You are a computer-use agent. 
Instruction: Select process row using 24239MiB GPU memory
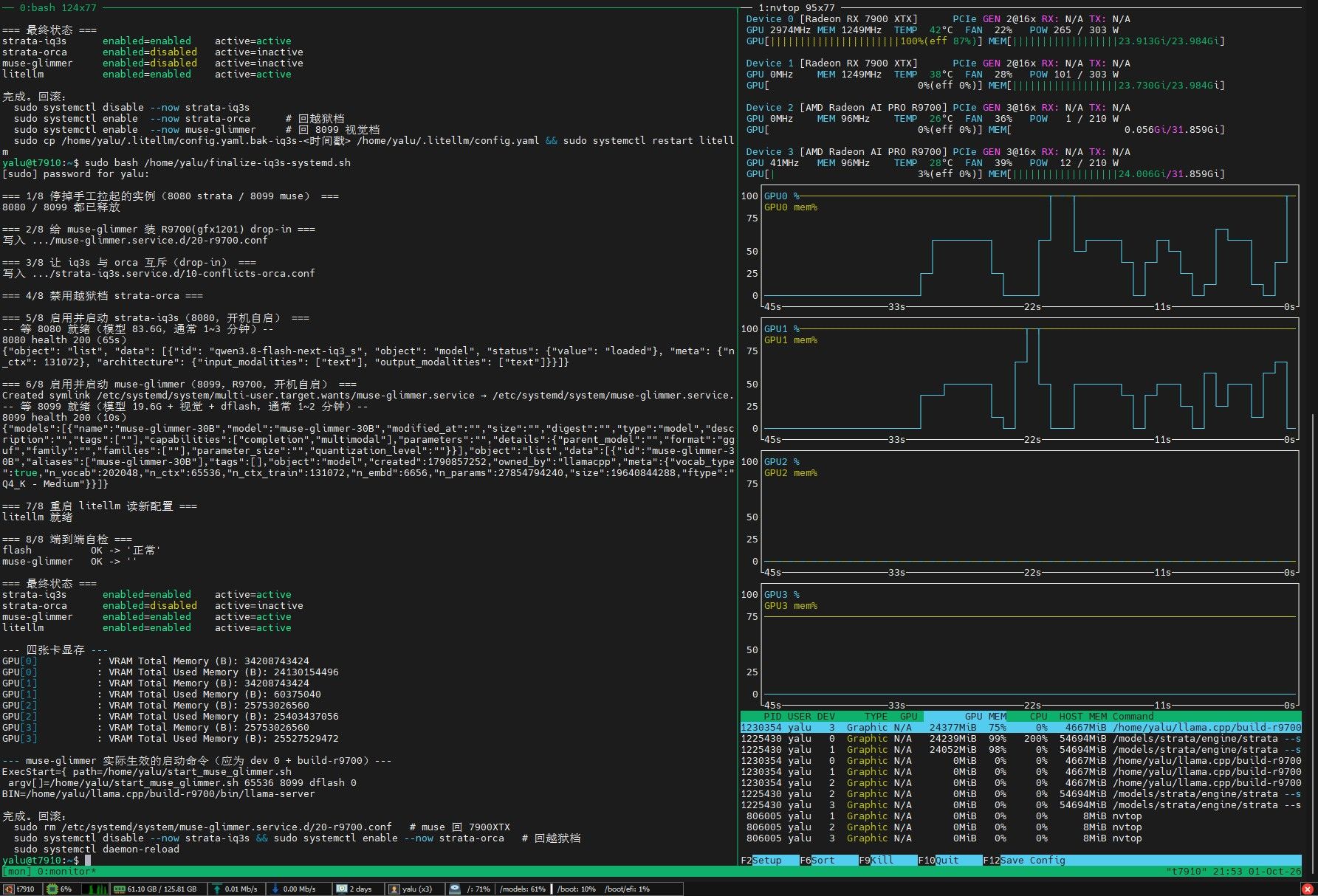1021,738
